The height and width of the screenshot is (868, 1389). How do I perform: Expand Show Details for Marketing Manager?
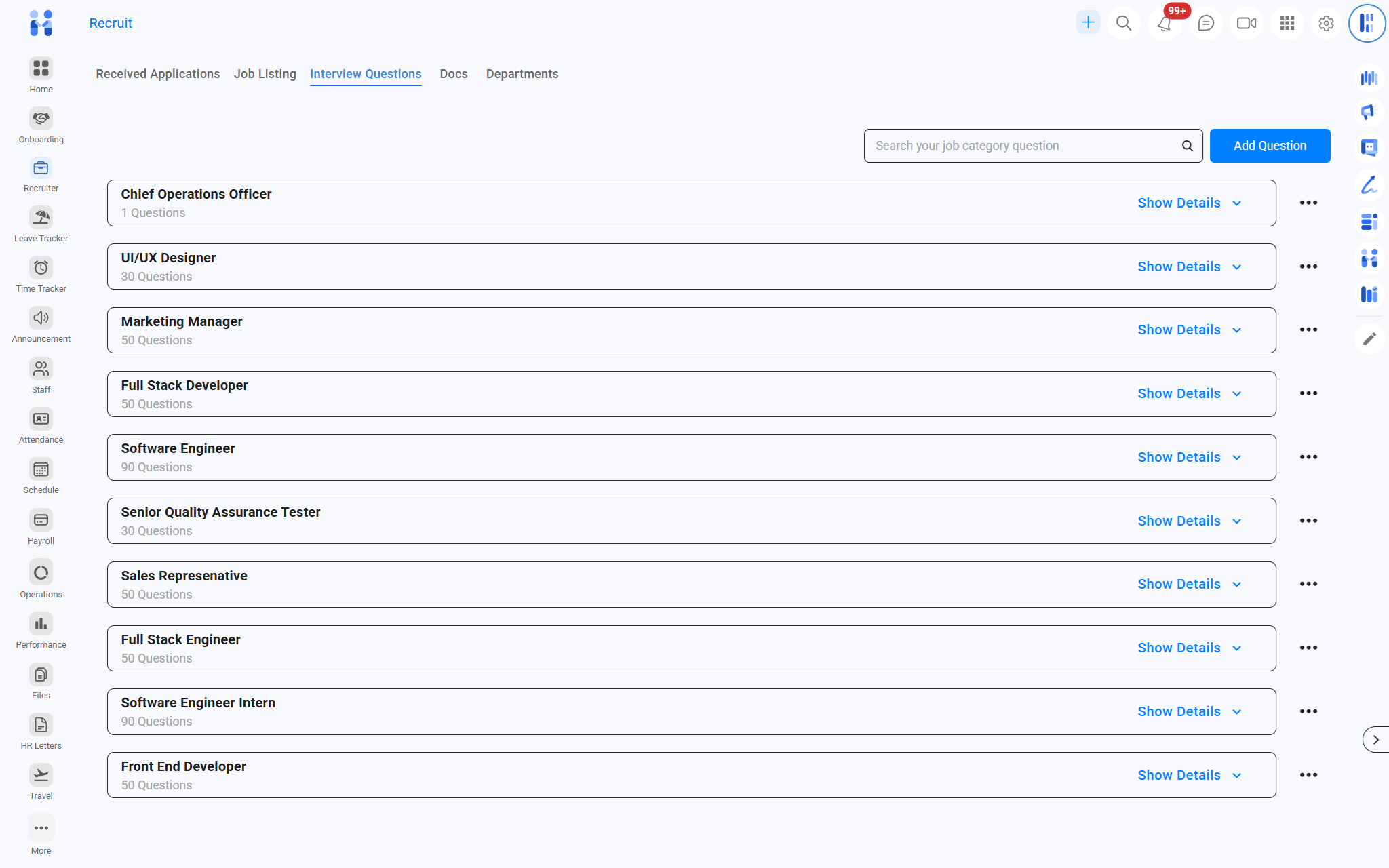[1189, 330]
